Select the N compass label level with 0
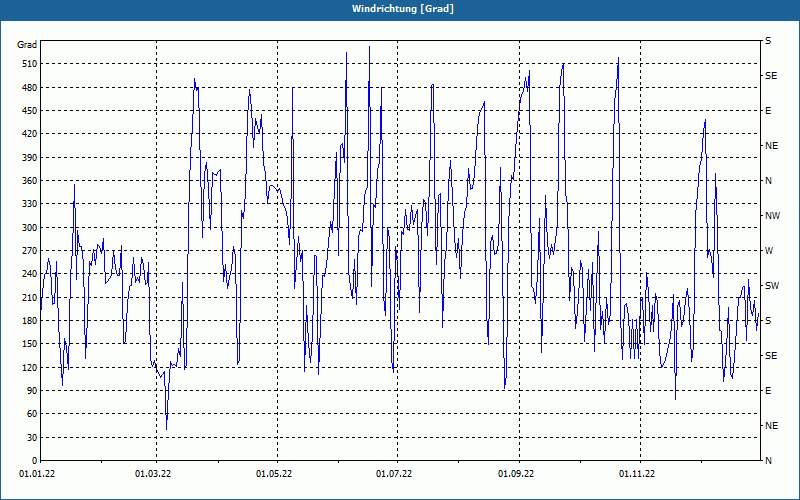Image resolution: width=800 pixels, height=500 pixels. [x=769, y=461]
